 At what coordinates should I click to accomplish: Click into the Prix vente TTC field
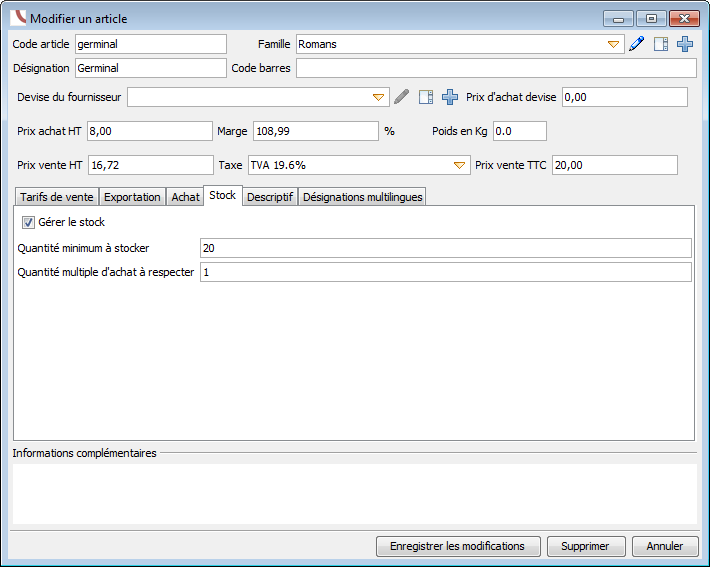coord(614,165)
